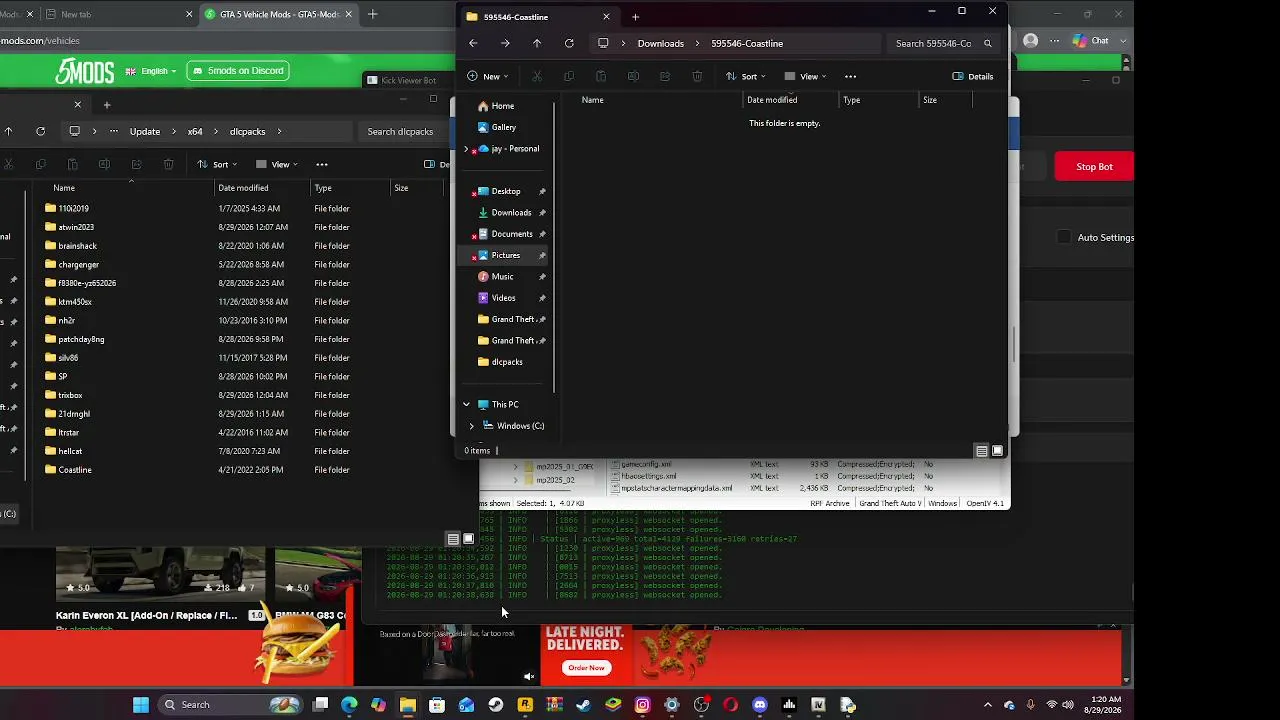The width and height of the screenshot is (1280, 720).
Task: Open Sort dropdown in 595546-Coastline window
Action: point(745,76)
